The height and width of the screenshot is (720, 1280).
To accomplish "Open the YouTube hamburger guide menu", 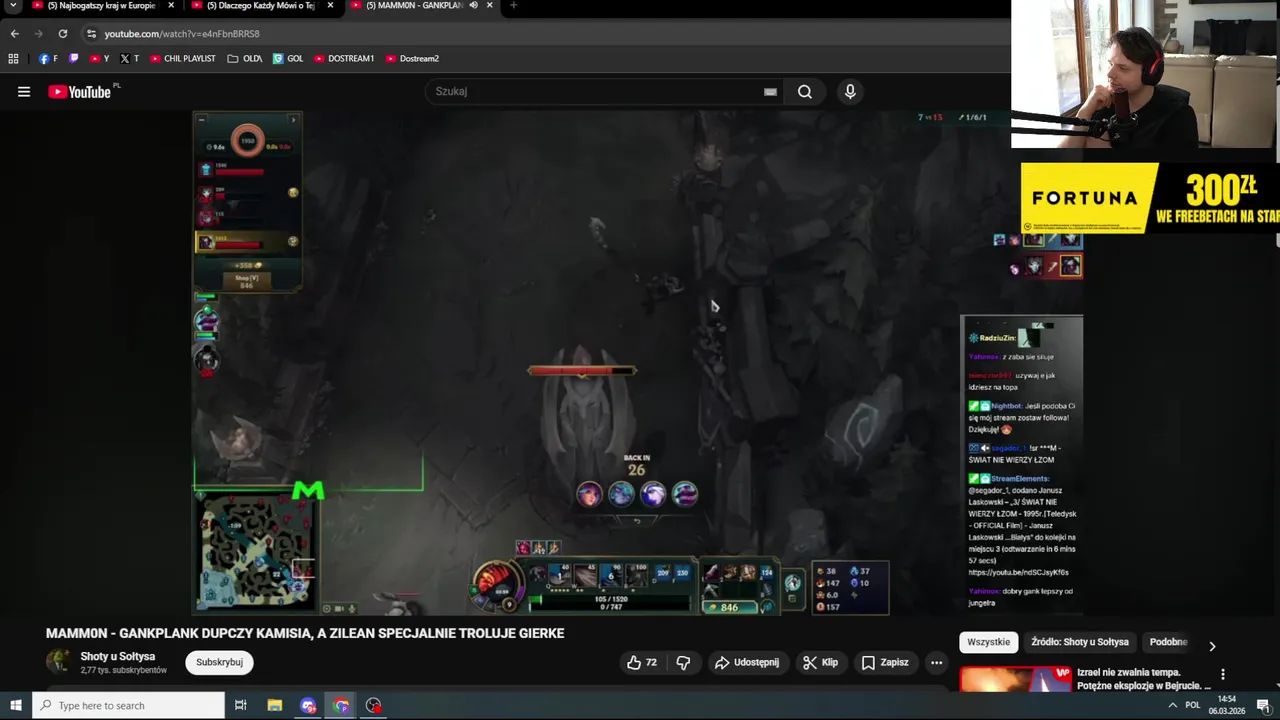I will click(24, 92).
